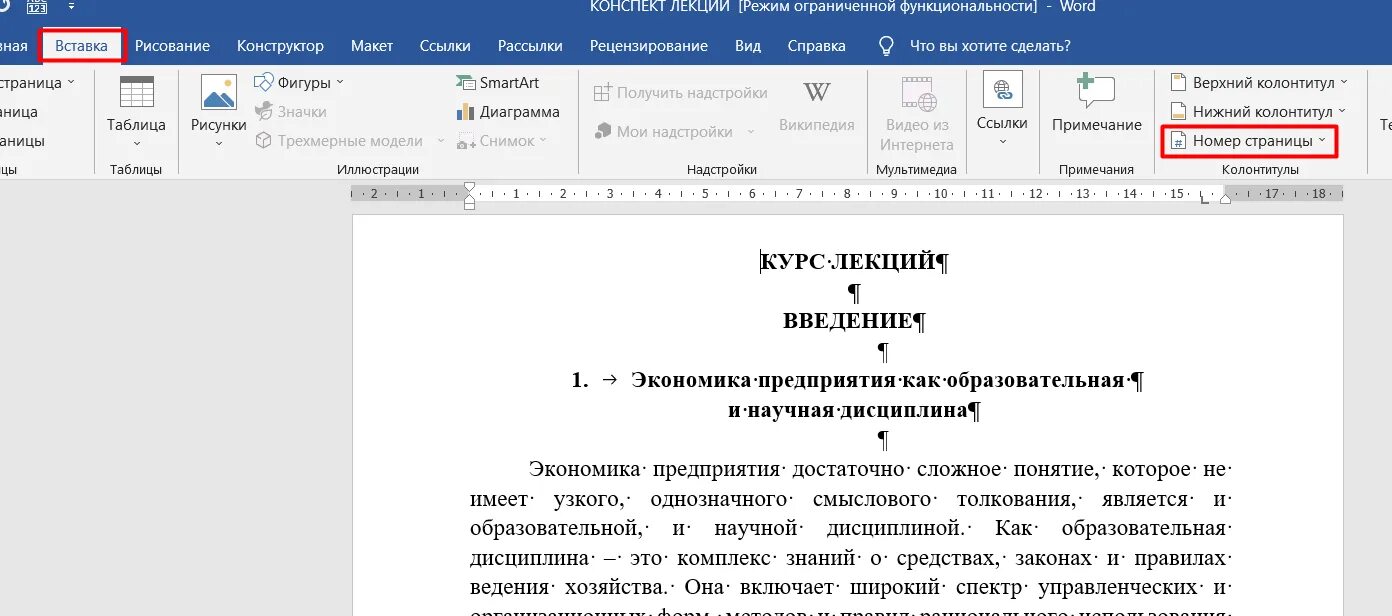Open the Верхний колонтитул dropdown
Image resolution: width=1392 pixels, height=616 pixels.
tap(1259, 83)
